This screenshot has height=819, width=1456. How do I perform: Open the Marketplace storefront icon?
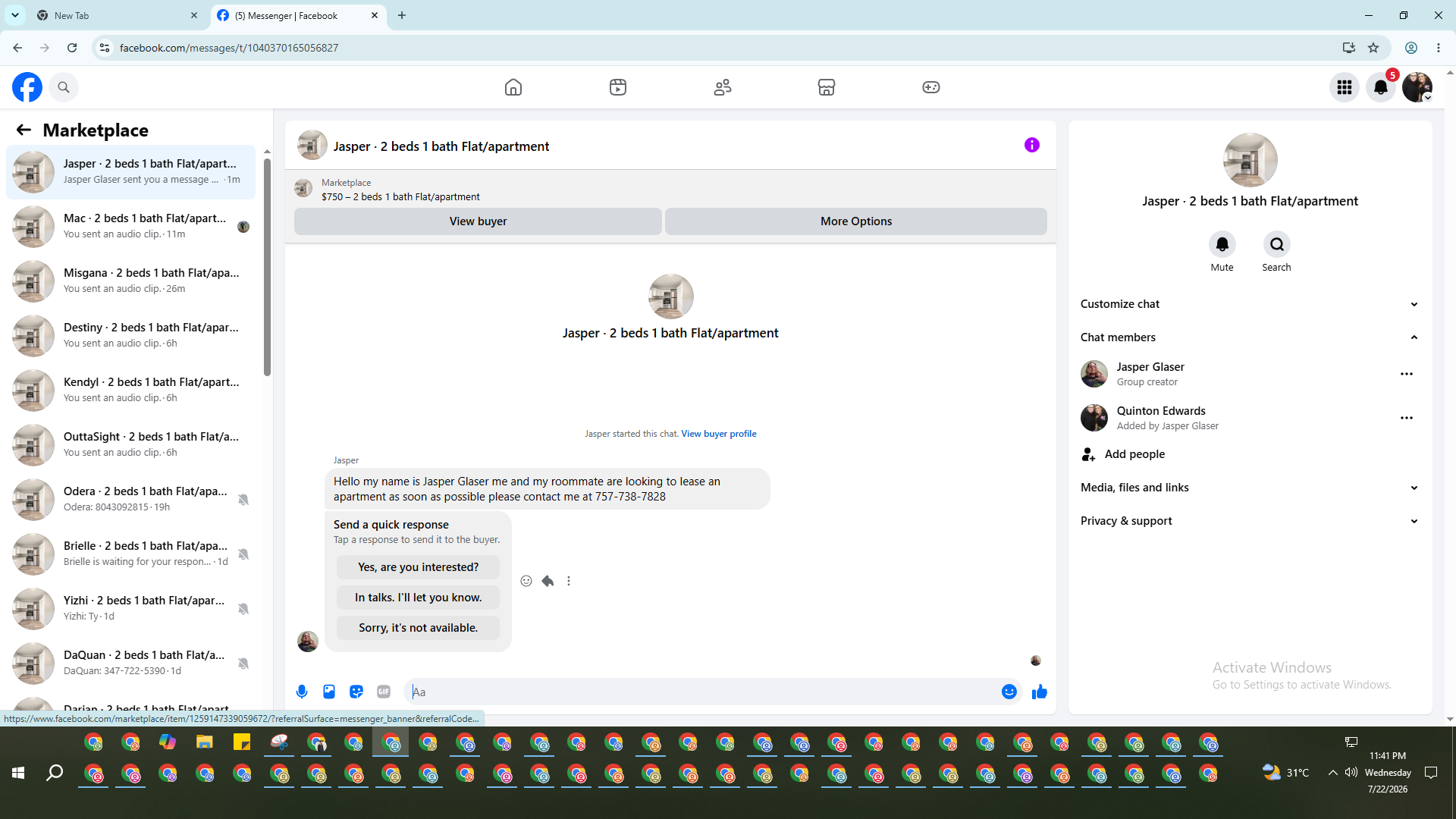point(827,87)
